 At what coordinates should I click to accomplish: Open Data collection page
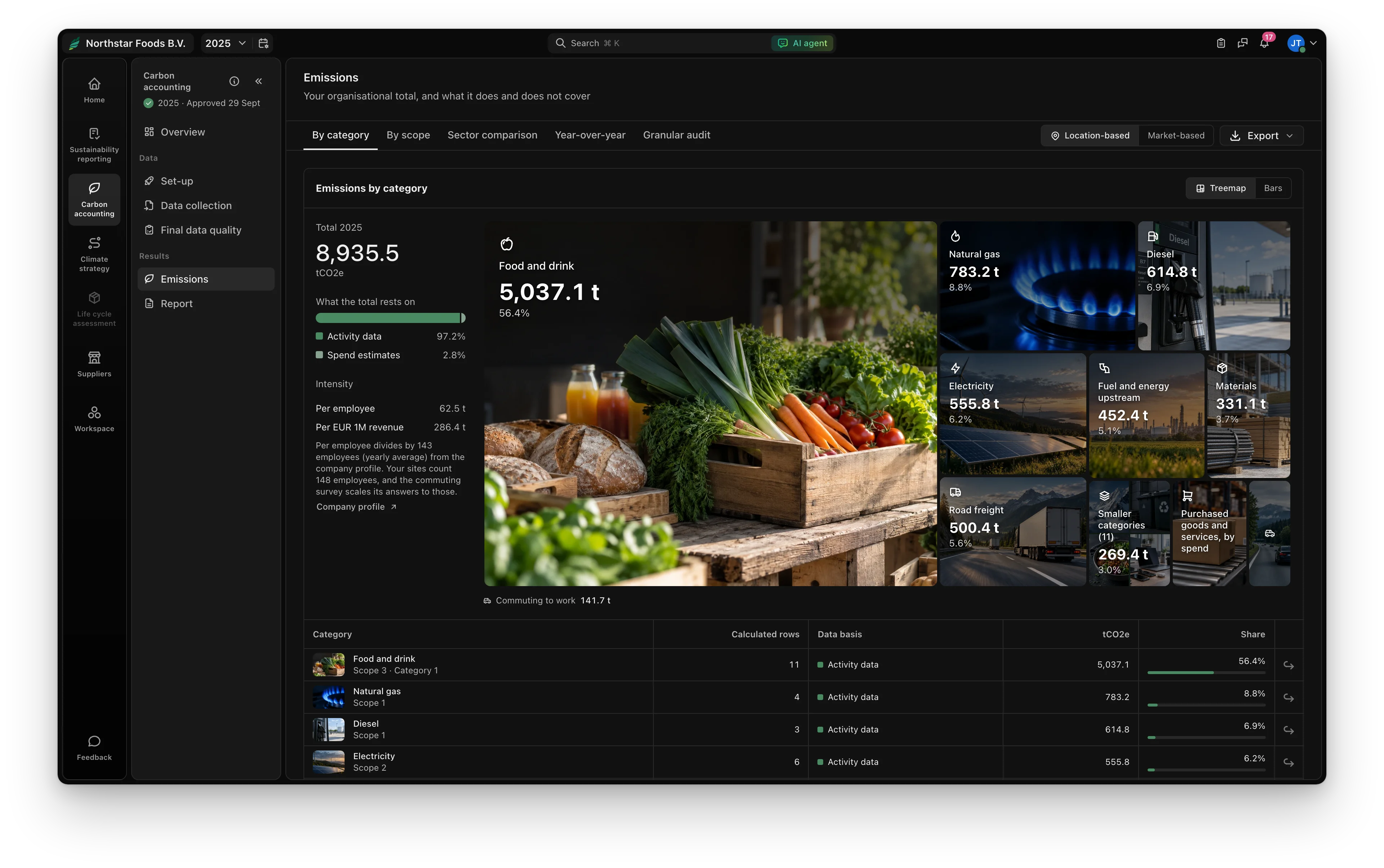[205, 205]
